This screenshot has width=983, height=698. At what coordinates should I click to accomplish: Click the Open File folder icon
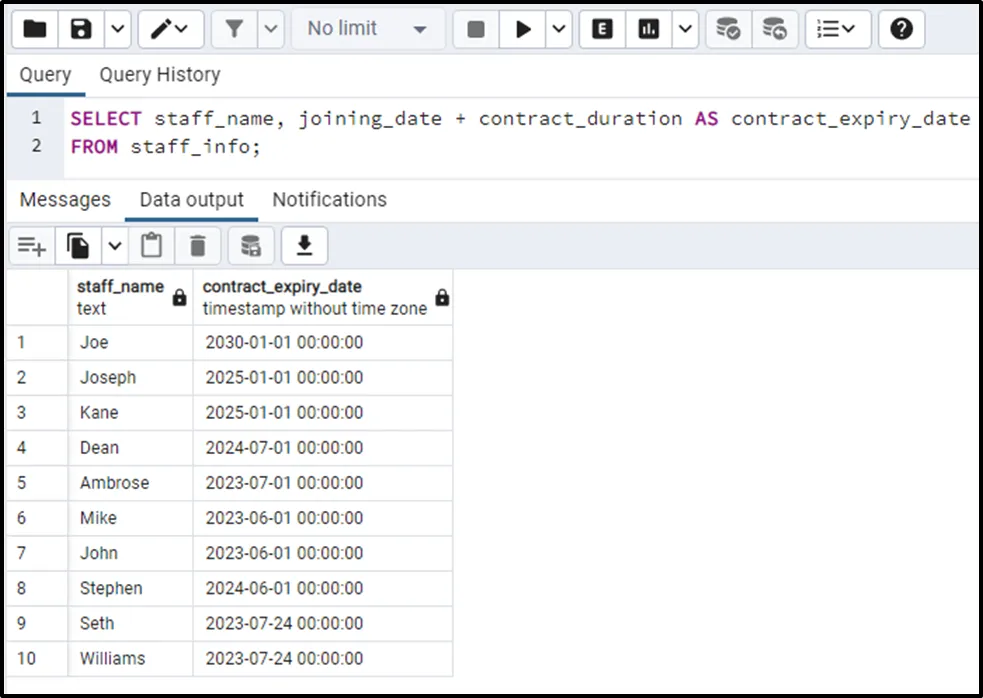click(x=35, y=29)
